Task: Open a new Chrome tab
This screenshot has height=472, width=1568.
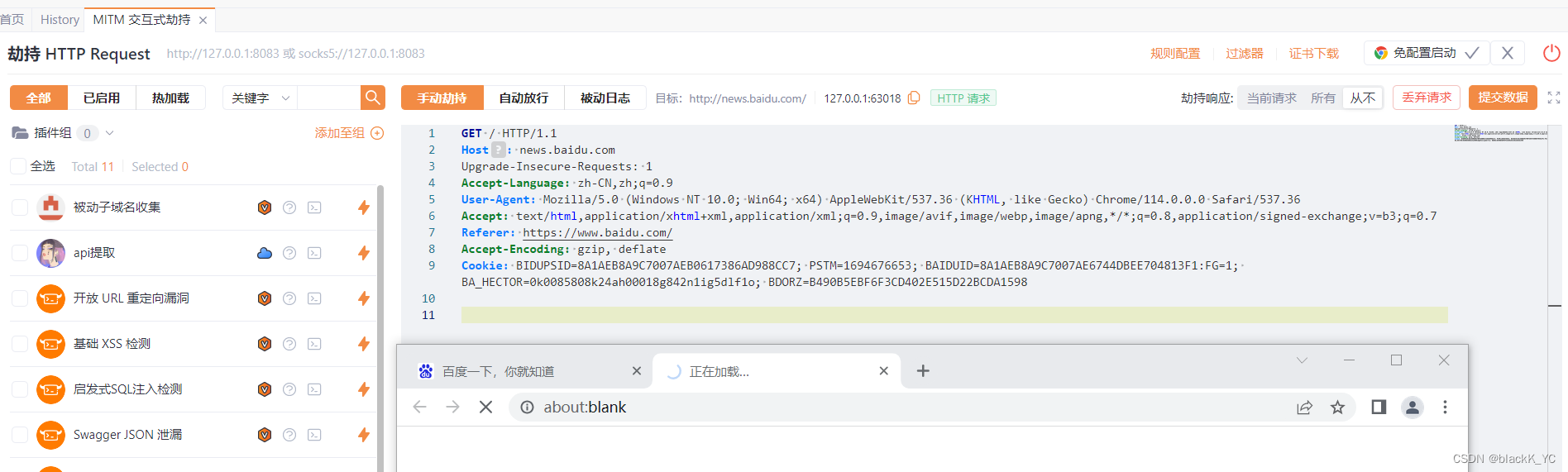Action: tap(923, 371)
